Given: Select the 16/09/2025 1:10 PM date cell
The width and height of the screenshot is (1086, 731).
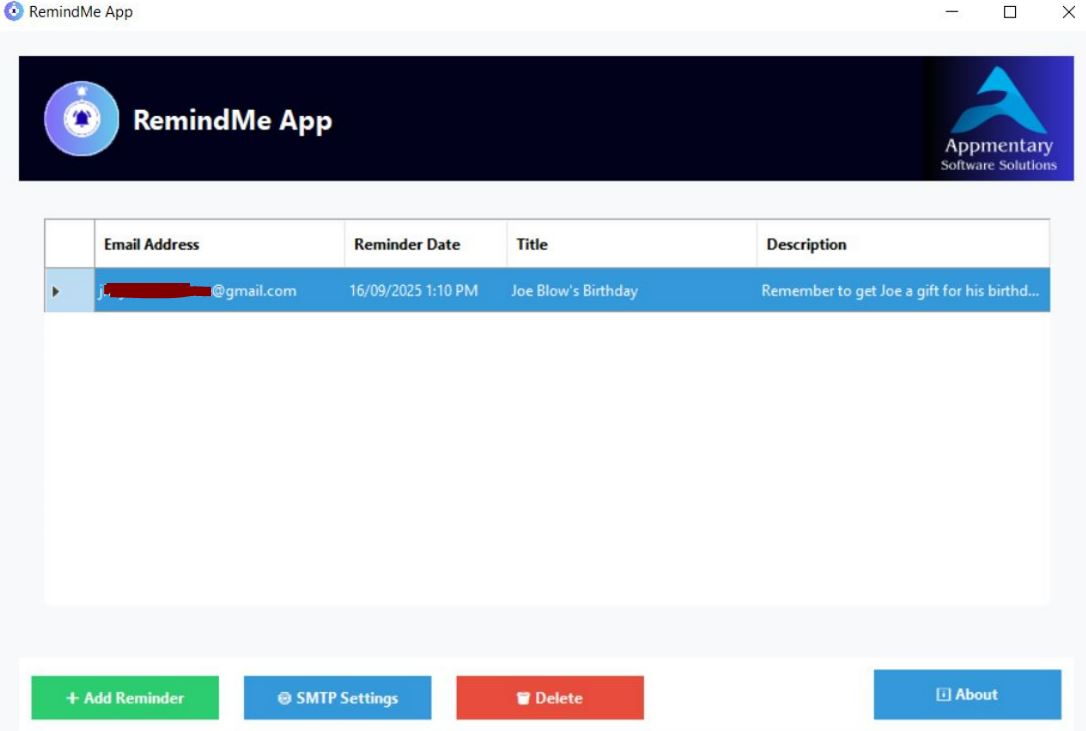Looking at the screenshot, I should [426, 290].
